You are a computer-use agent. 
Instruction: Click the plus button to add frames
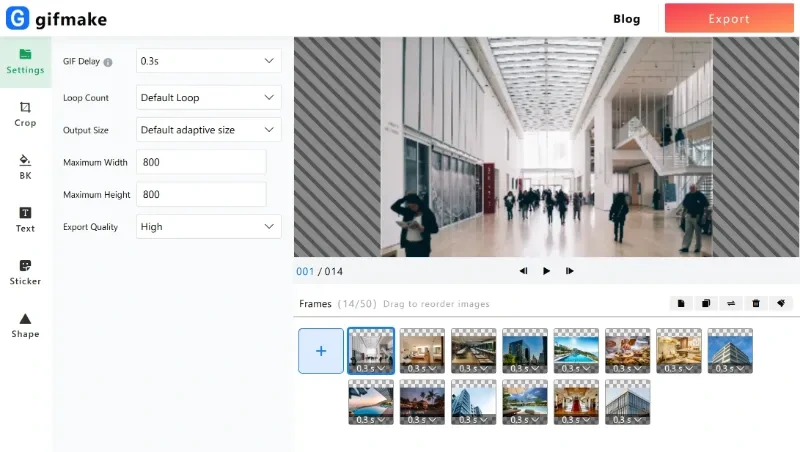[x=321, y=351]
